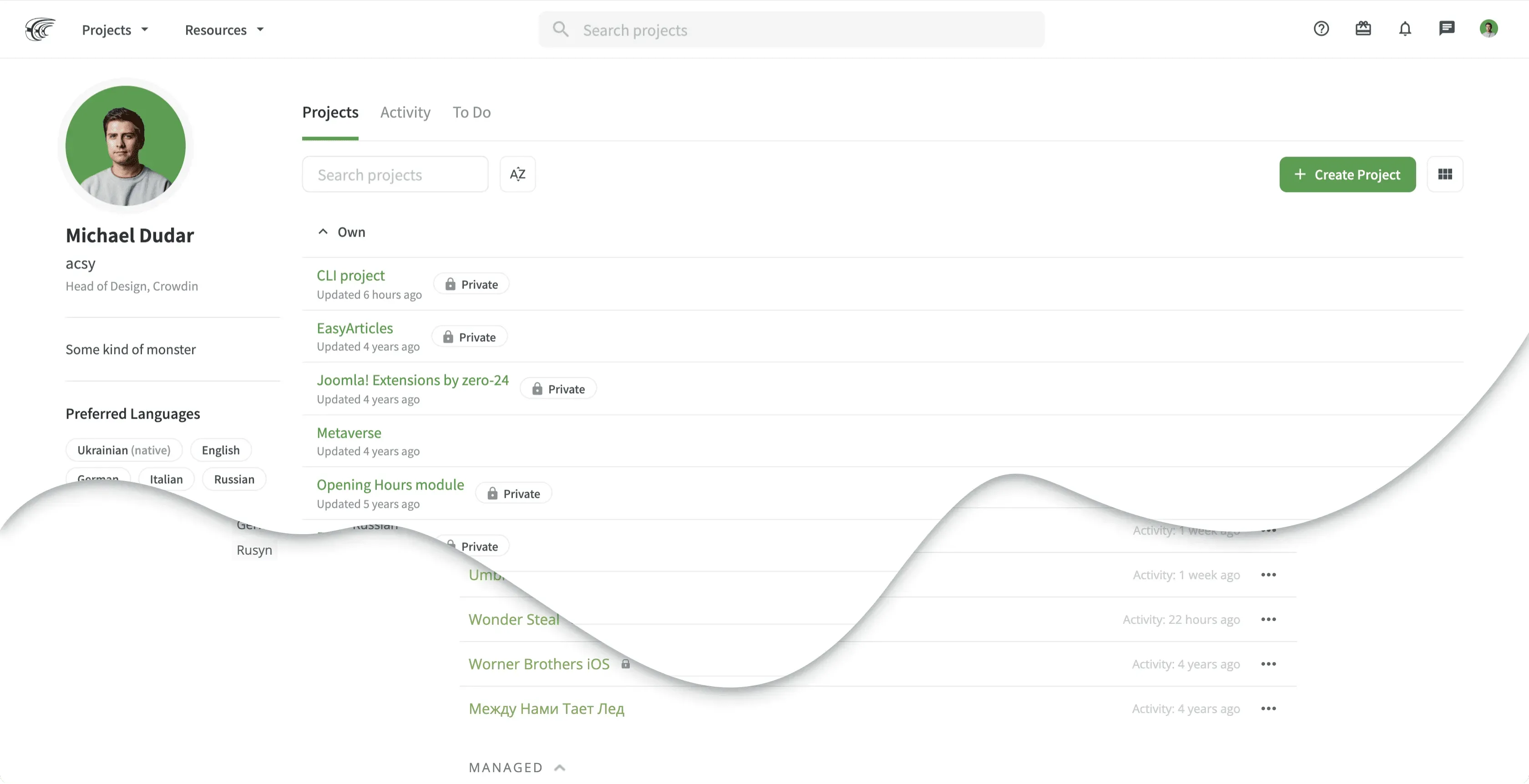This screenshot has width=1529, height=784.
Task: Click inside the Search projects field
Action: 395,174
